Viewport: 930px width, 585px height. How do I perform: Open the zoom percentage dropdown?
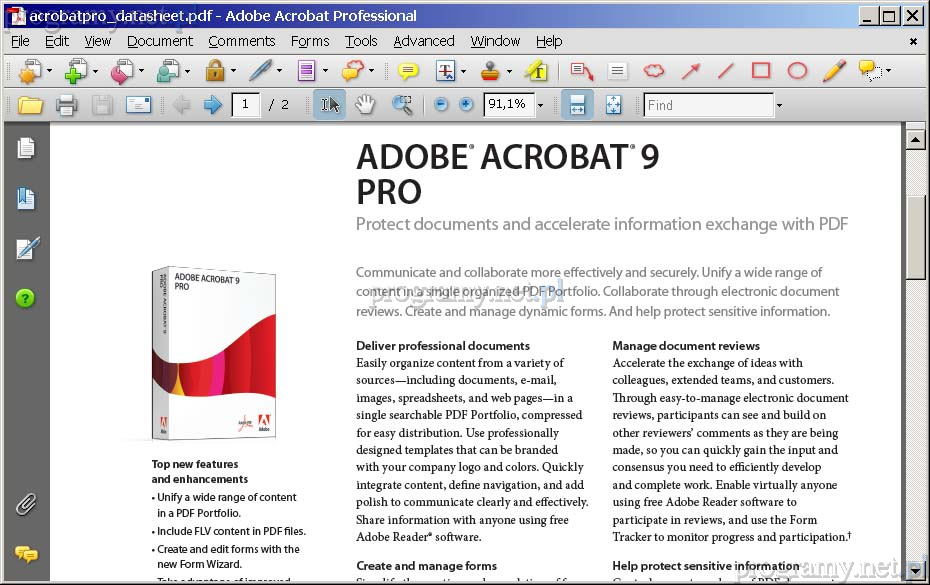coord(539,104)
